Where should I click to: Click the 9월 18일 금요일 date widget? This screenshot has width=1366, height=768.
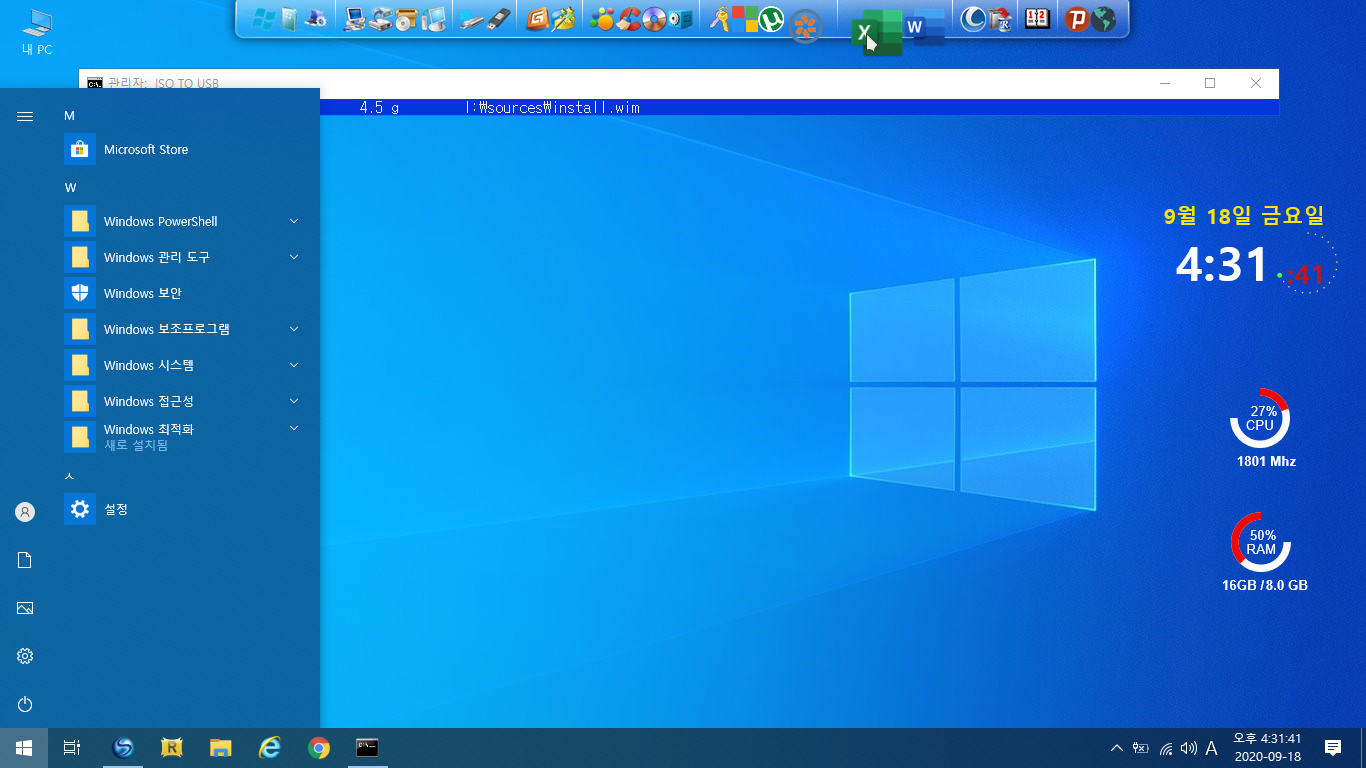coord(1244,215)
